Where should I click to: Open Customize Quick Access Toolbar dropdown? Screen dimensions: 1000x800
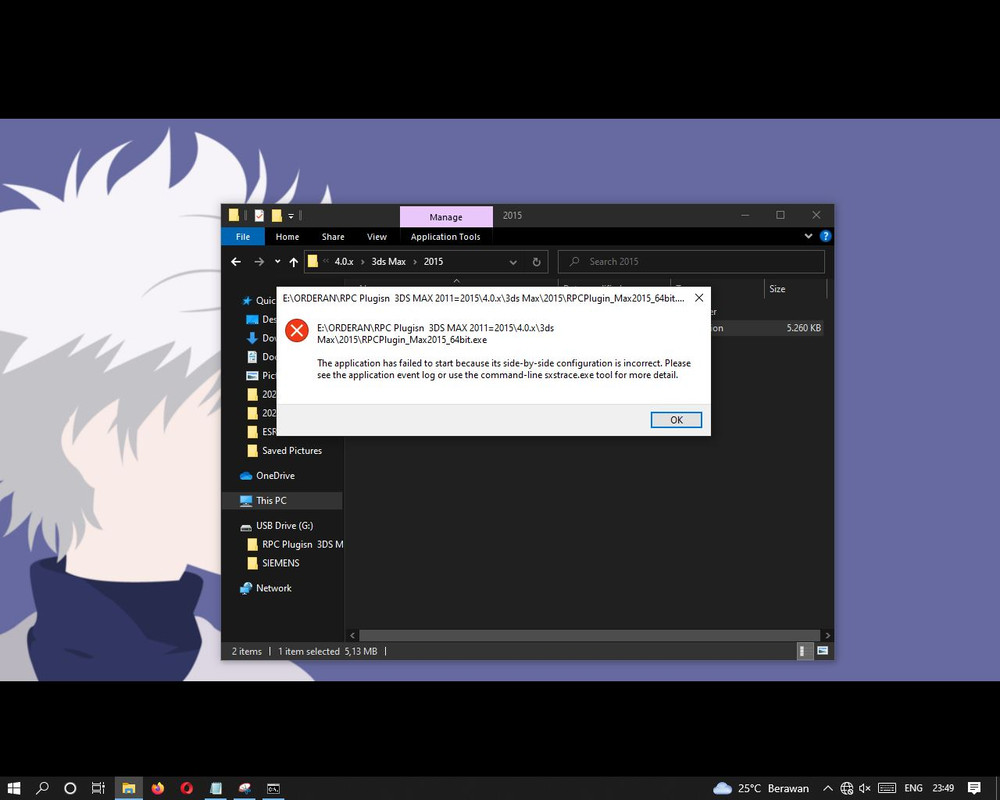click(x=291, y=216)
